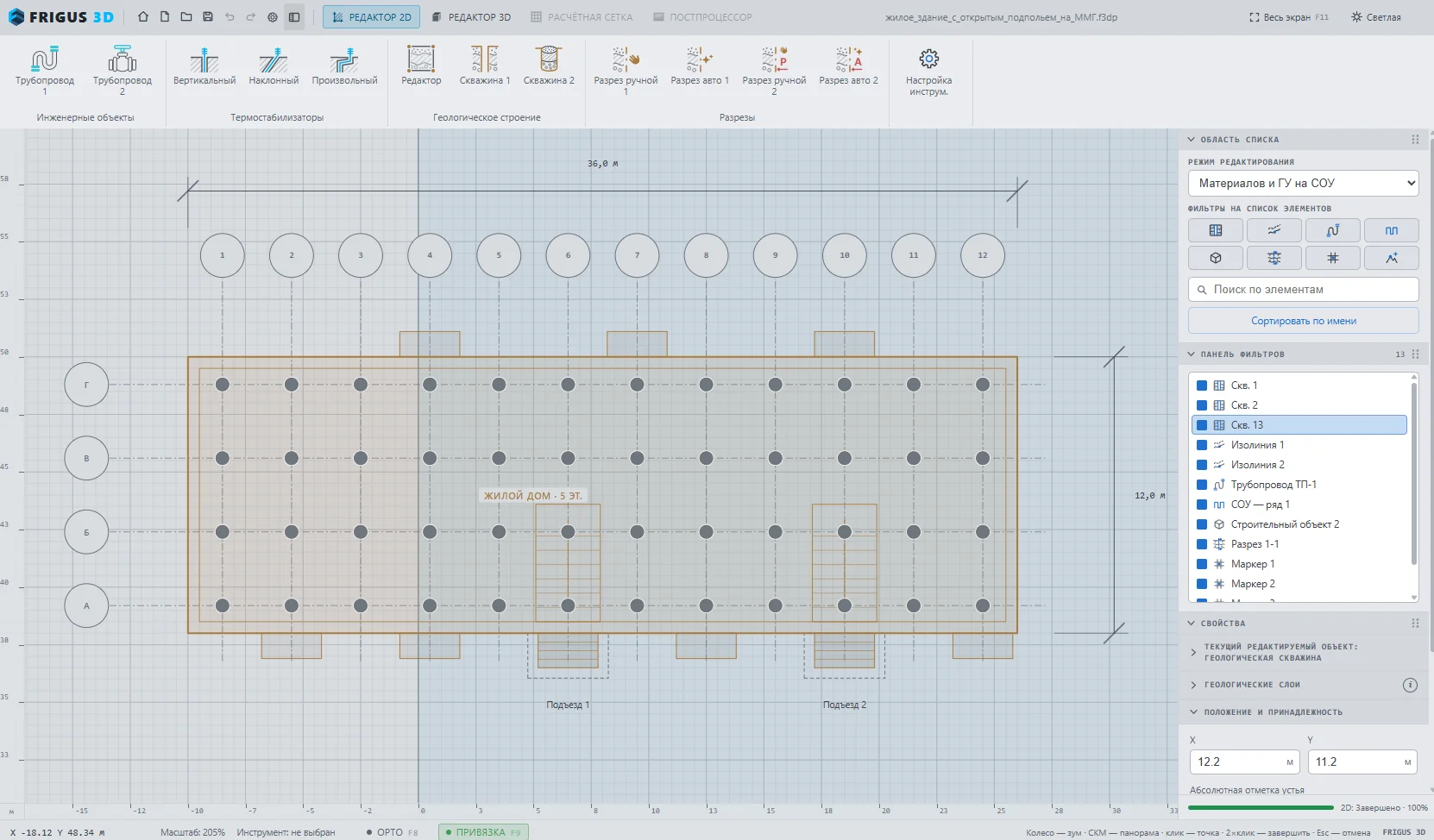
Task: Switch theme with Светлая button
Action: click(1376, 17)
